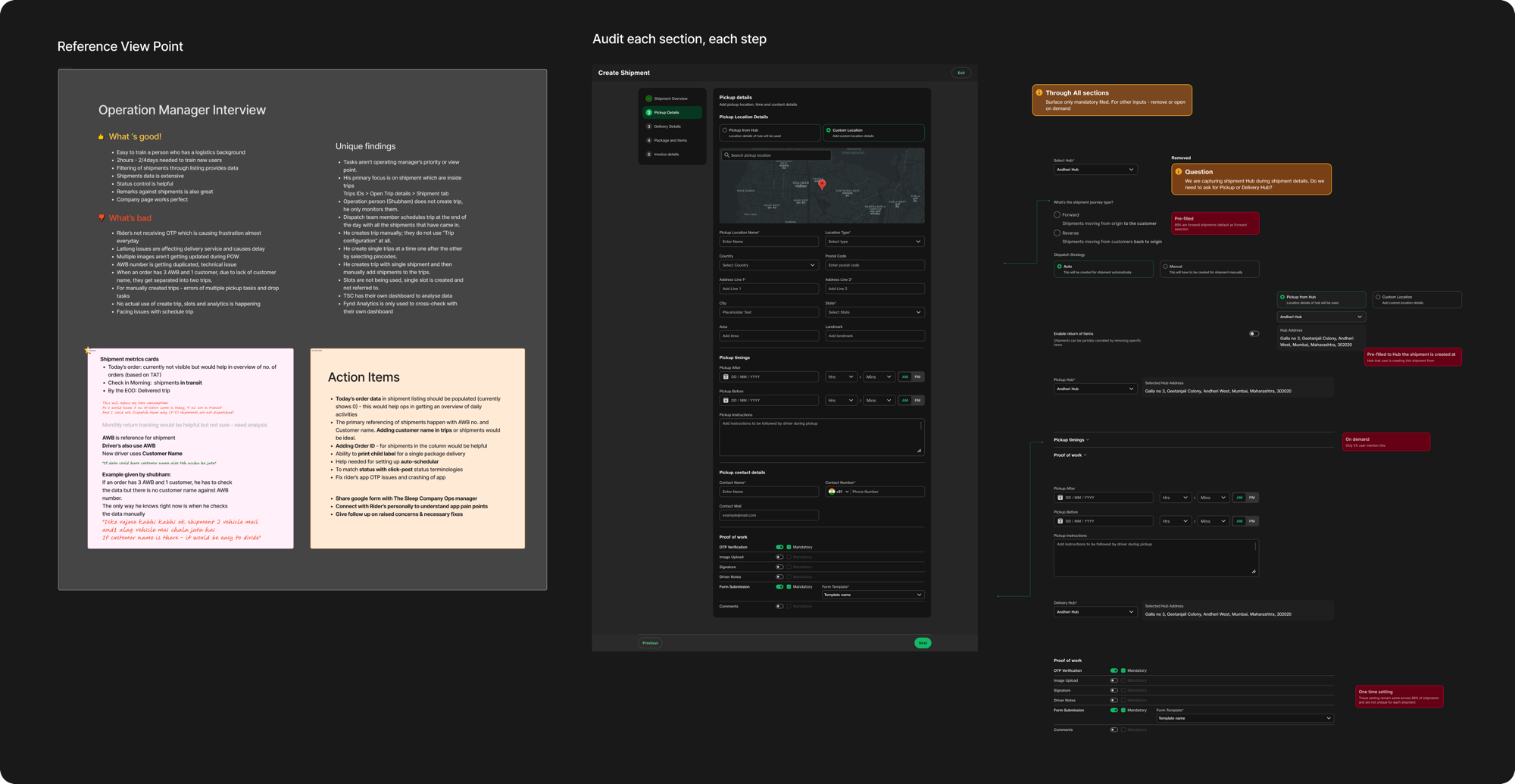Expand the collapsed Proof of work section
The width and height of the screenshot is (1515, 784).
click(1070, 455)
